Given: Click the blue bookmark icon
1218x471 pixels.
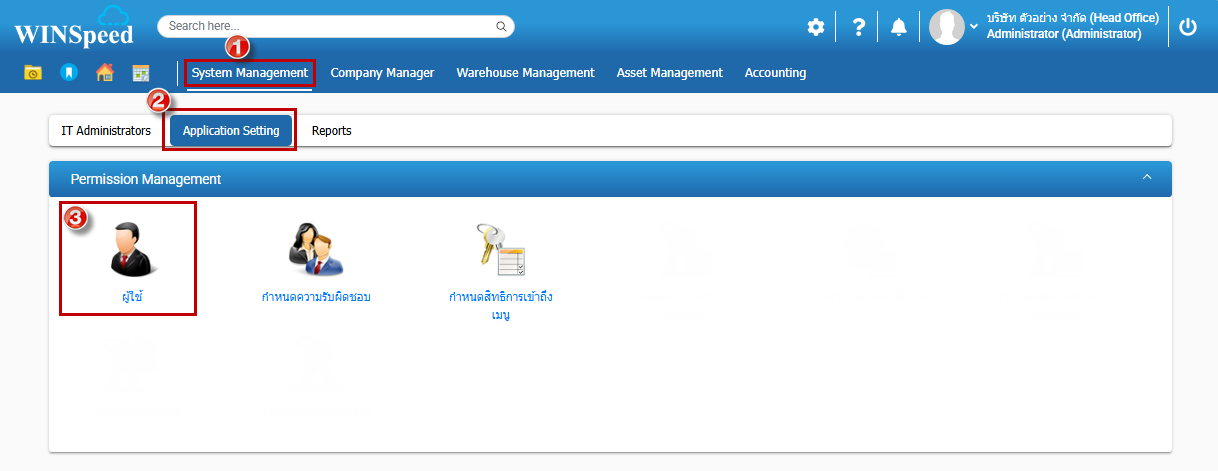Looking at the screenshot, I should click(x=68, y=73).
